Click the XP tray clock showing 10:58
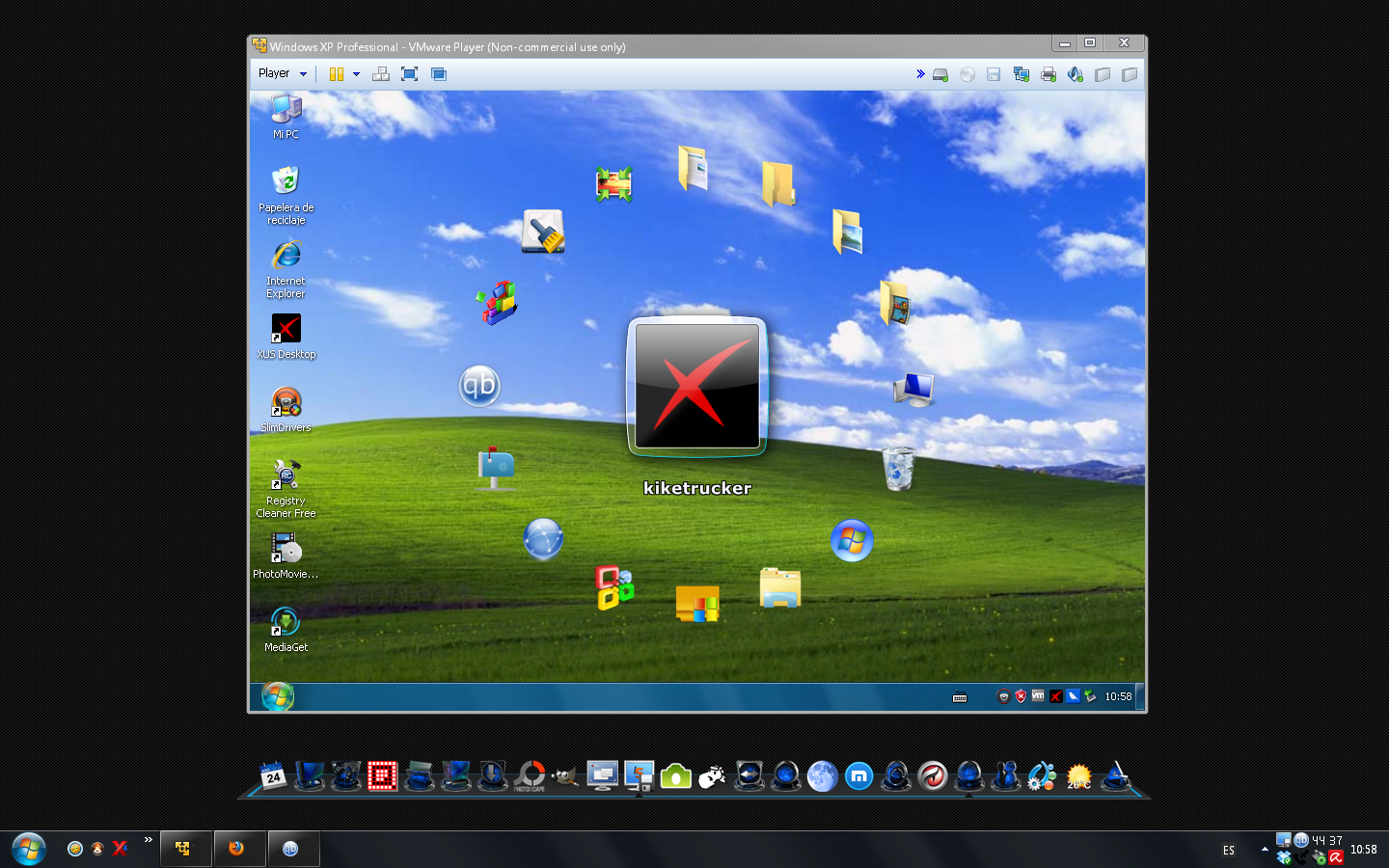Image resolution: width=1389 pixels, height=868 pixels. 1118,696
